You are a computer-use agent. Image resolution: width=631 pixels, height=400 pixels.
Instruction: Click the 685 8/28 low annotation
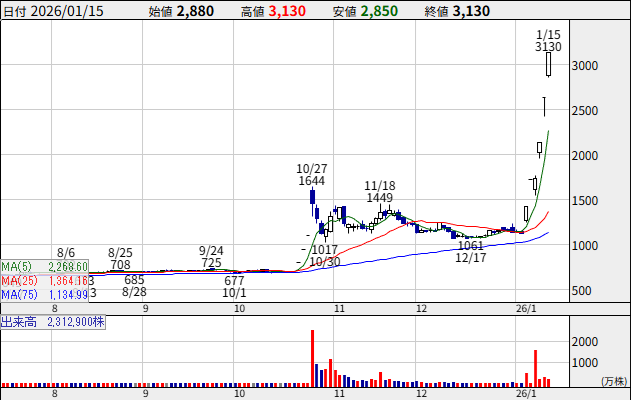click(134, 285)
